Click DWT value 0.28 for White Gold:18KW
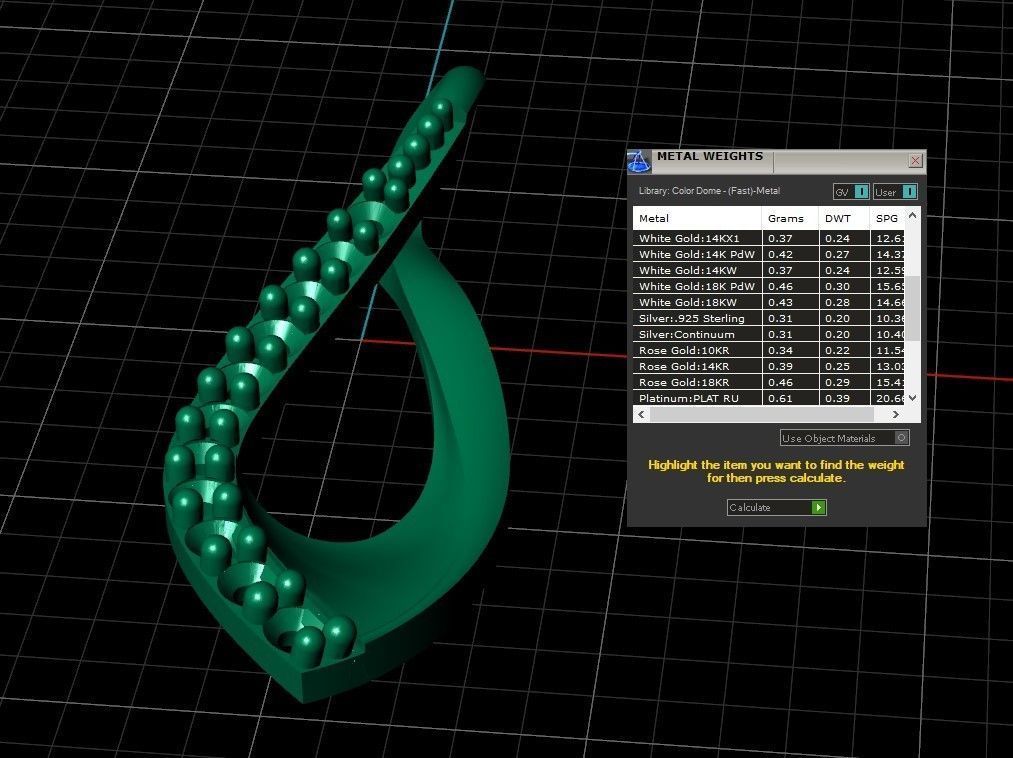Image resolution: width=1013 pixels, height=758 pixels. click(837, 302)
